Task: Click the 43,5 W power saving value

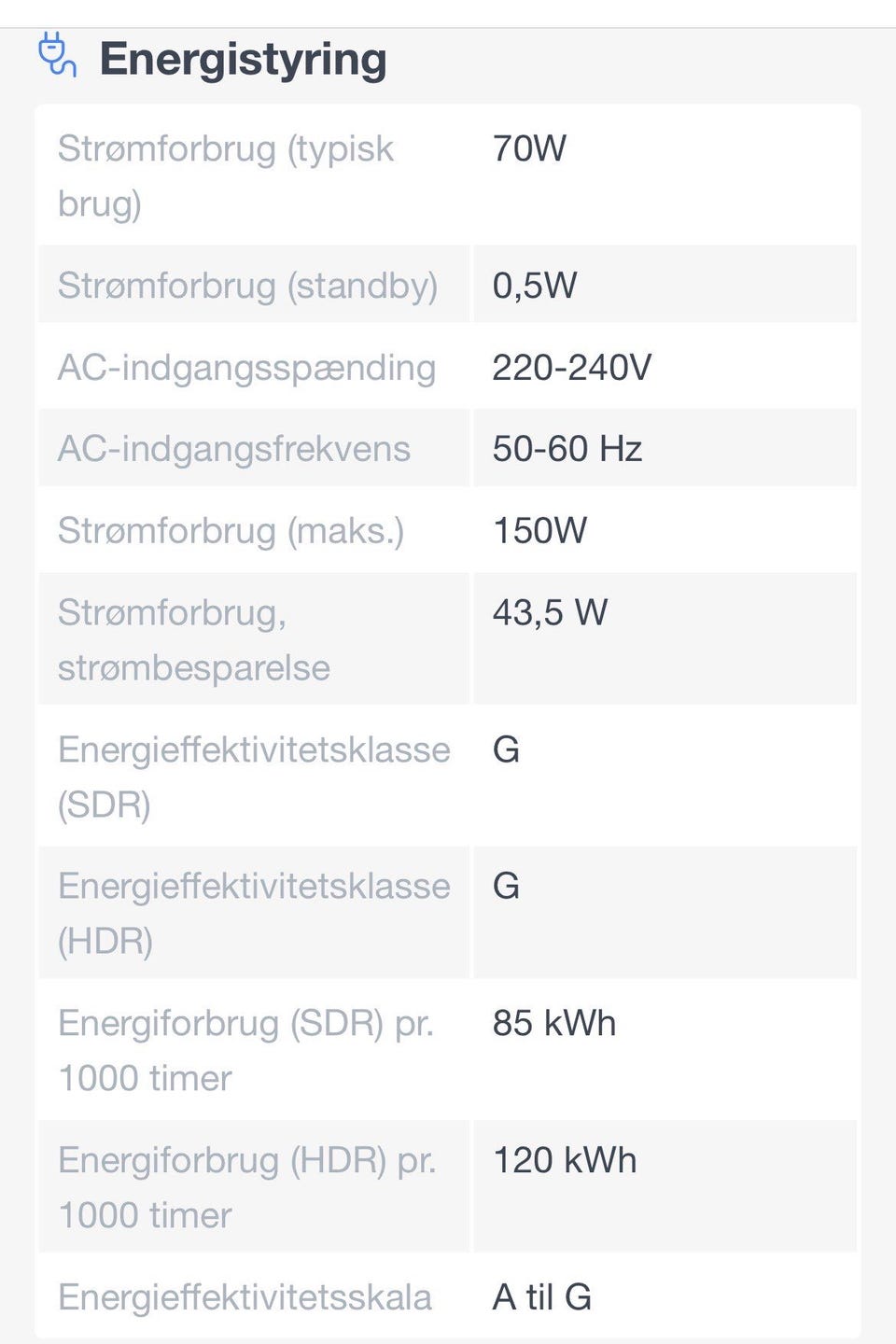Action: pyautogui.click(x=550, y=612)
